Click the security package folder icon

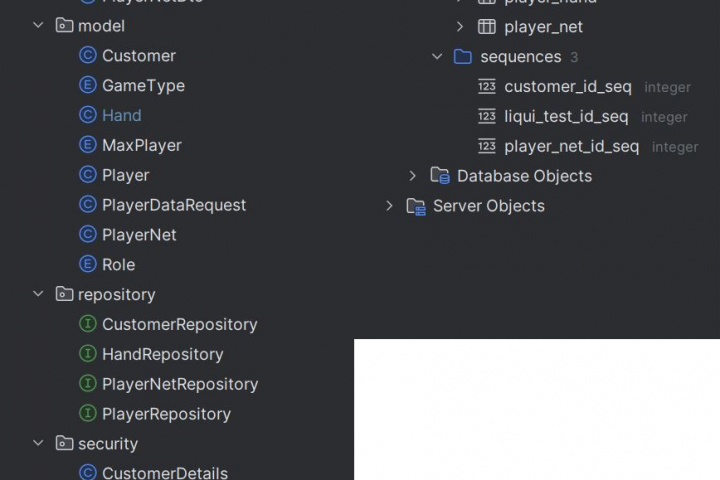click(x=64, y=443)
